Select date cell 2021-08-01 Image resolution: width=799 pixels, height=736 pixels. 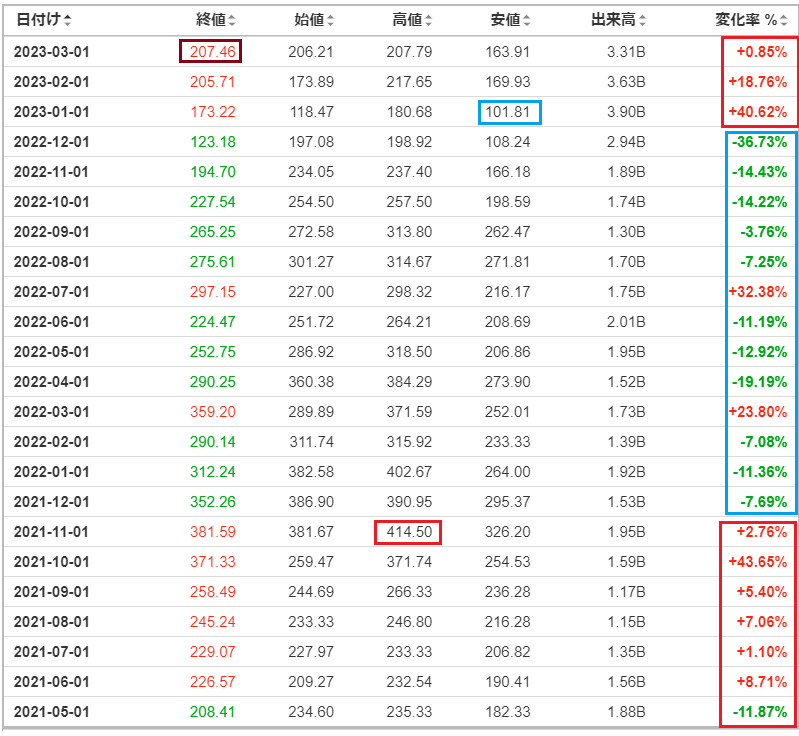(x=51, y=622)
